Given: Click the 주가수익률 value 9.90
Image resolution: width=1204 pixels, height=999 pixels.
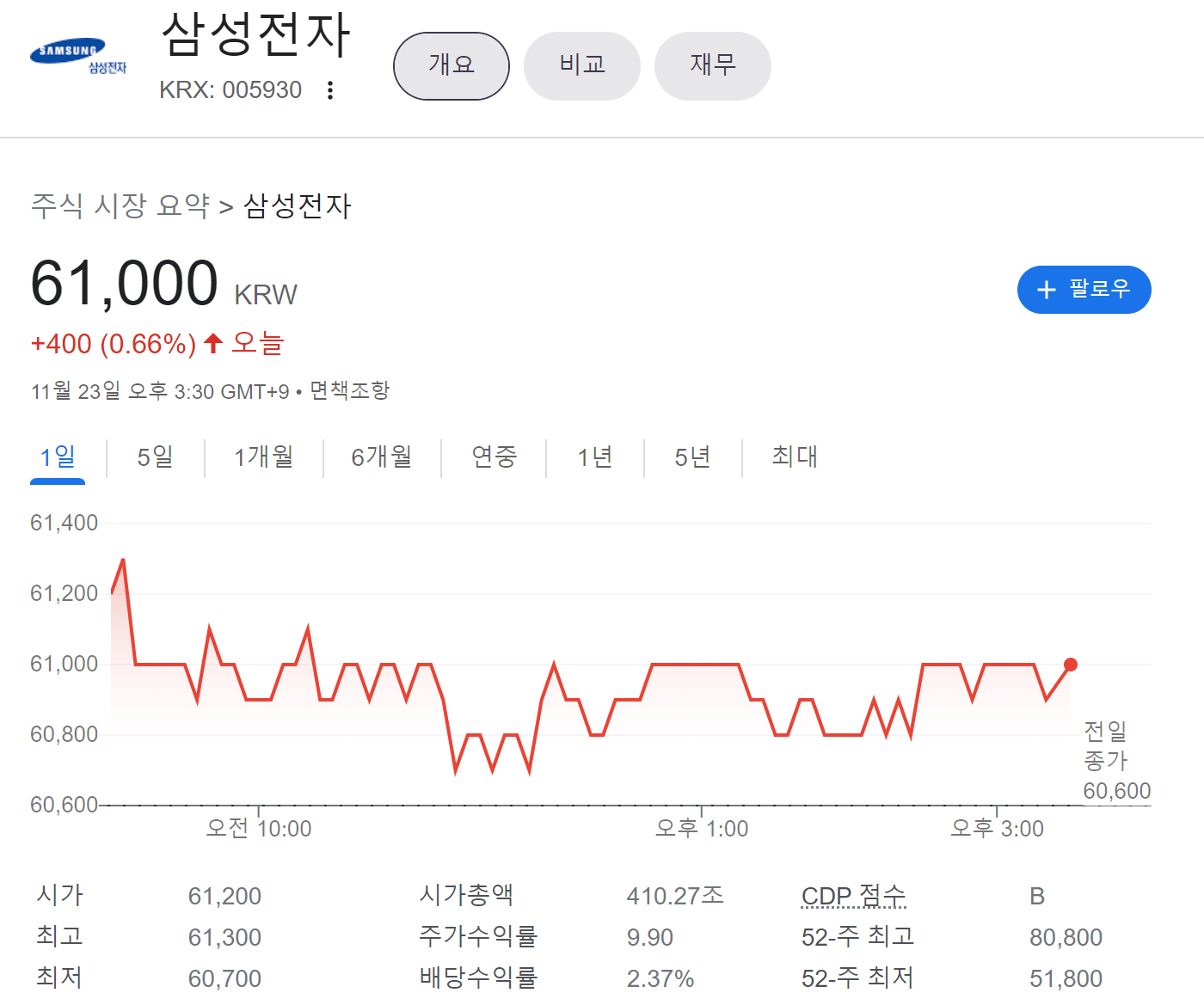Looking at the screenshot, I should pyautogui.click(x=650, y=937).
